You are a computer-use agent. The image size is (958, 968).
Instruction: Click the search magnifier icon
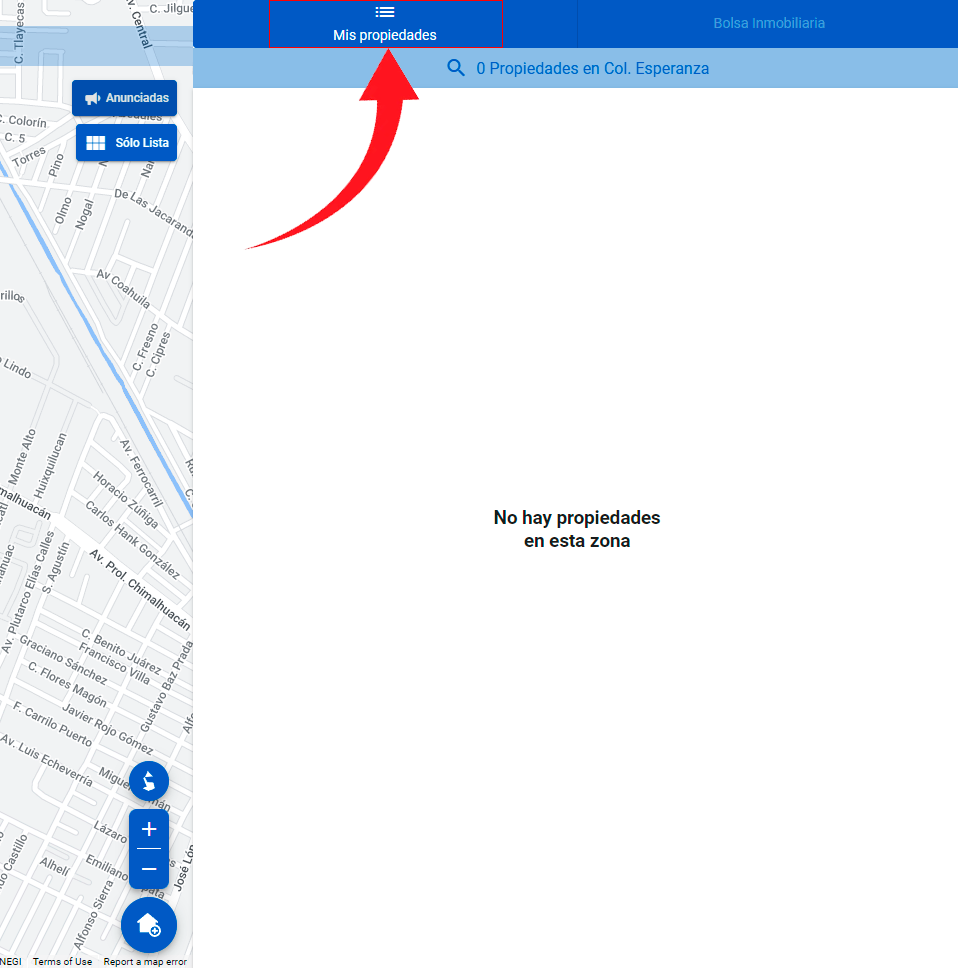(x=456, y=68)
